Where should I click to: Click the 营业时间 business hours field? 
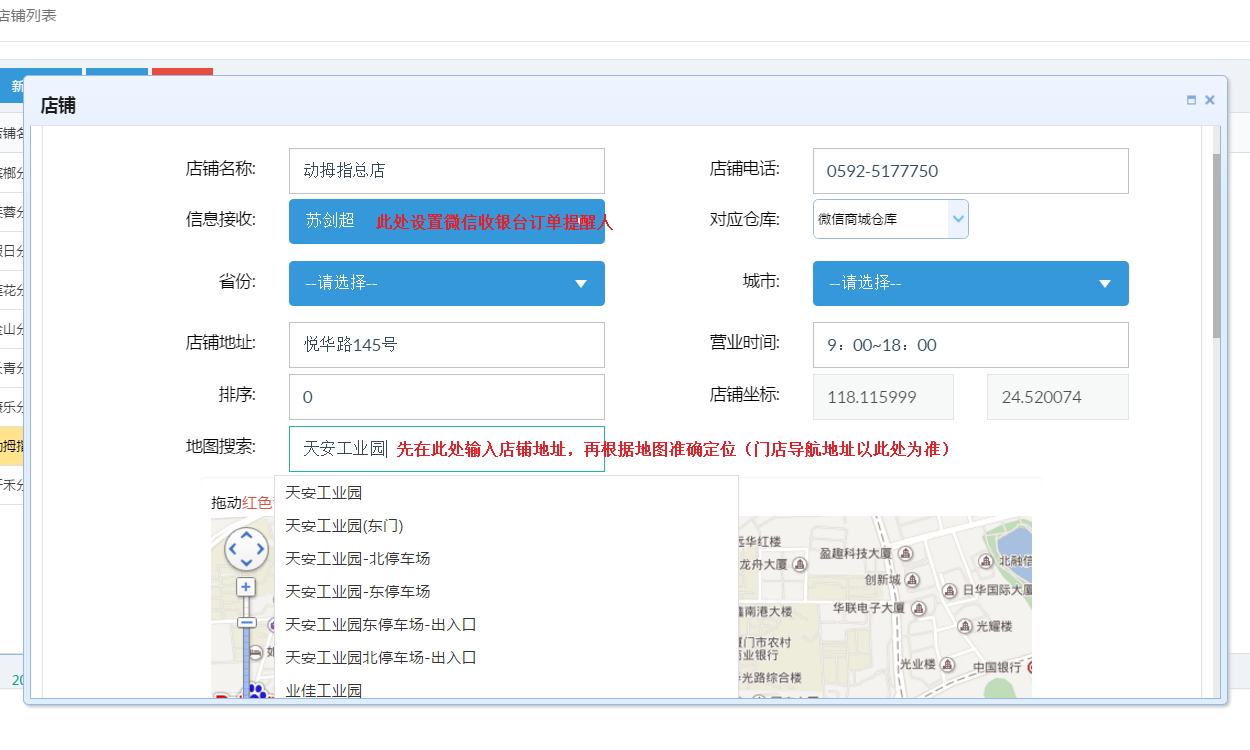[970, 345]
